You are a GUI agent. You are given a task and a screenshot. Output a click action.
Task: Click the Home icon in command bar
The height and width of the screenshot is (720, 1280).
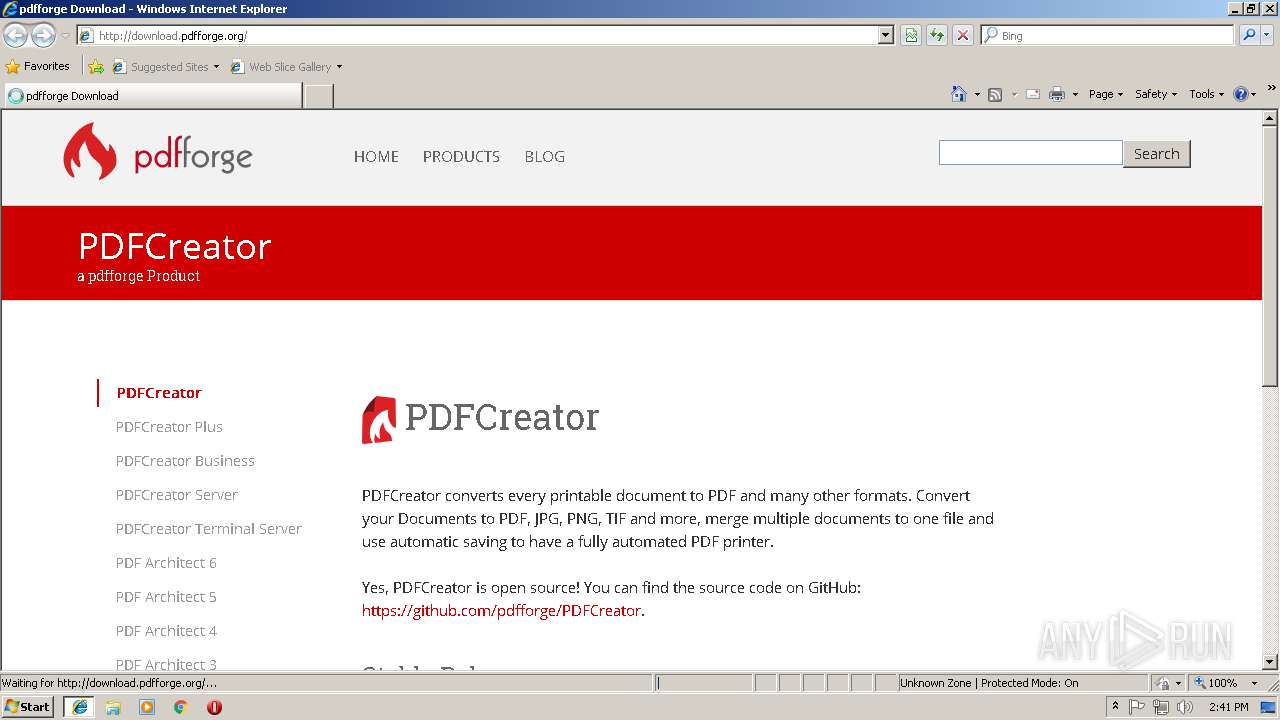point(959,94)
